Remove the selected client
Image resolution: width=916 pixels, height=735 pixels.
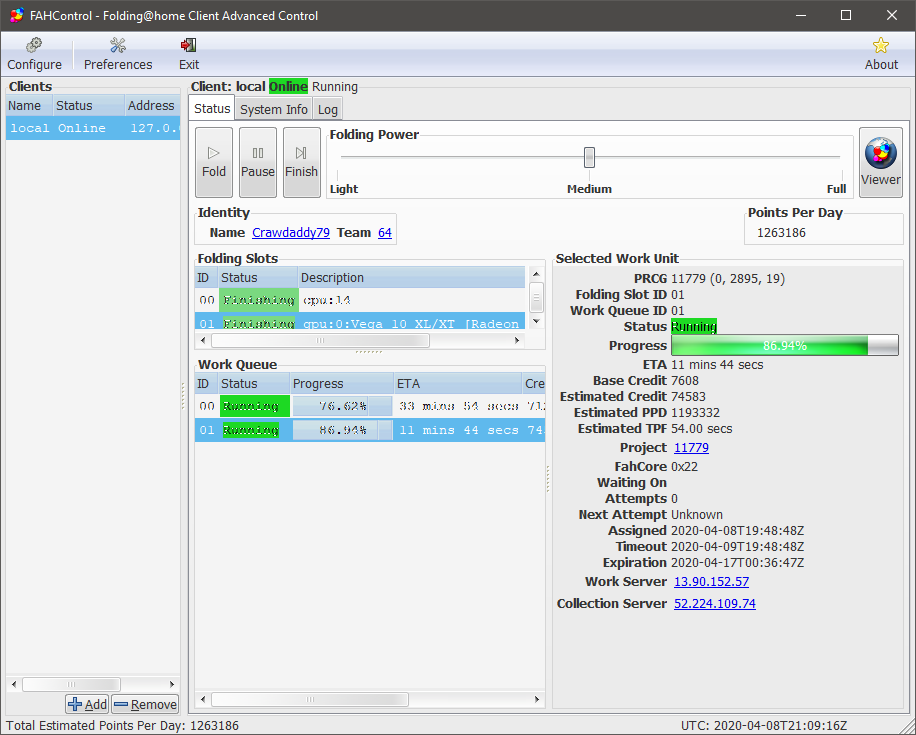click(x=145, y=704)
